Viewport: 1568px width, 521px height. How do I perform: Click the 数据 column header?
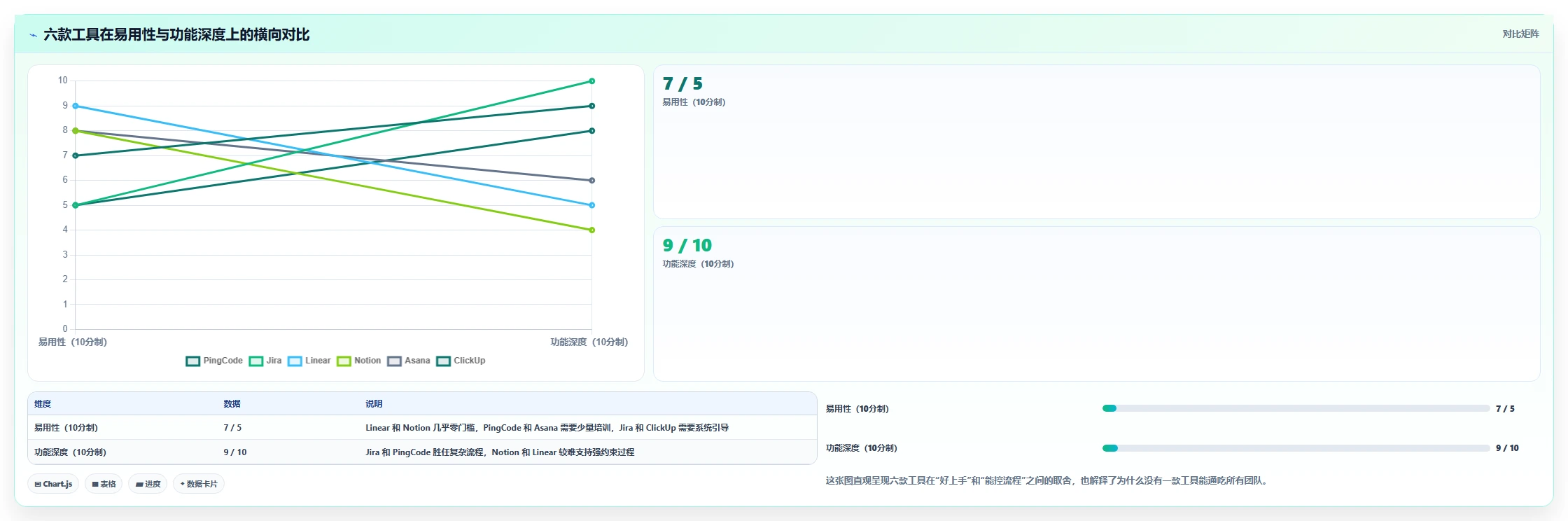coord(232,404)
